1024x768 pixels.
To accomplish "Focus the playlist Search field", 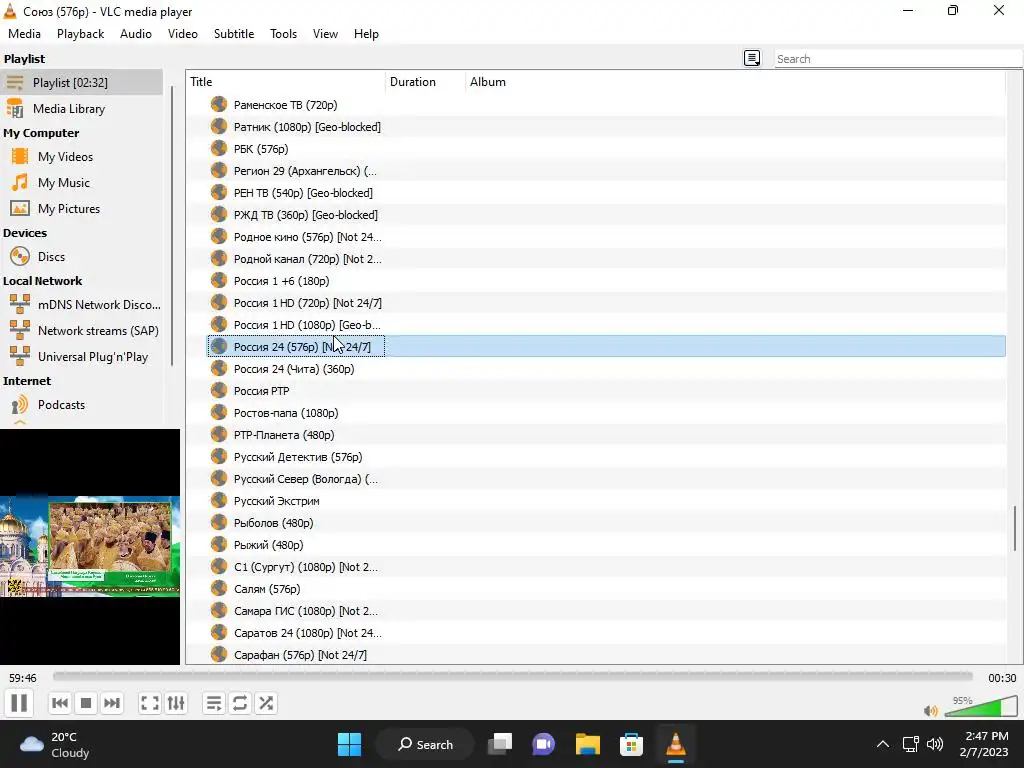I will point(898,59).
